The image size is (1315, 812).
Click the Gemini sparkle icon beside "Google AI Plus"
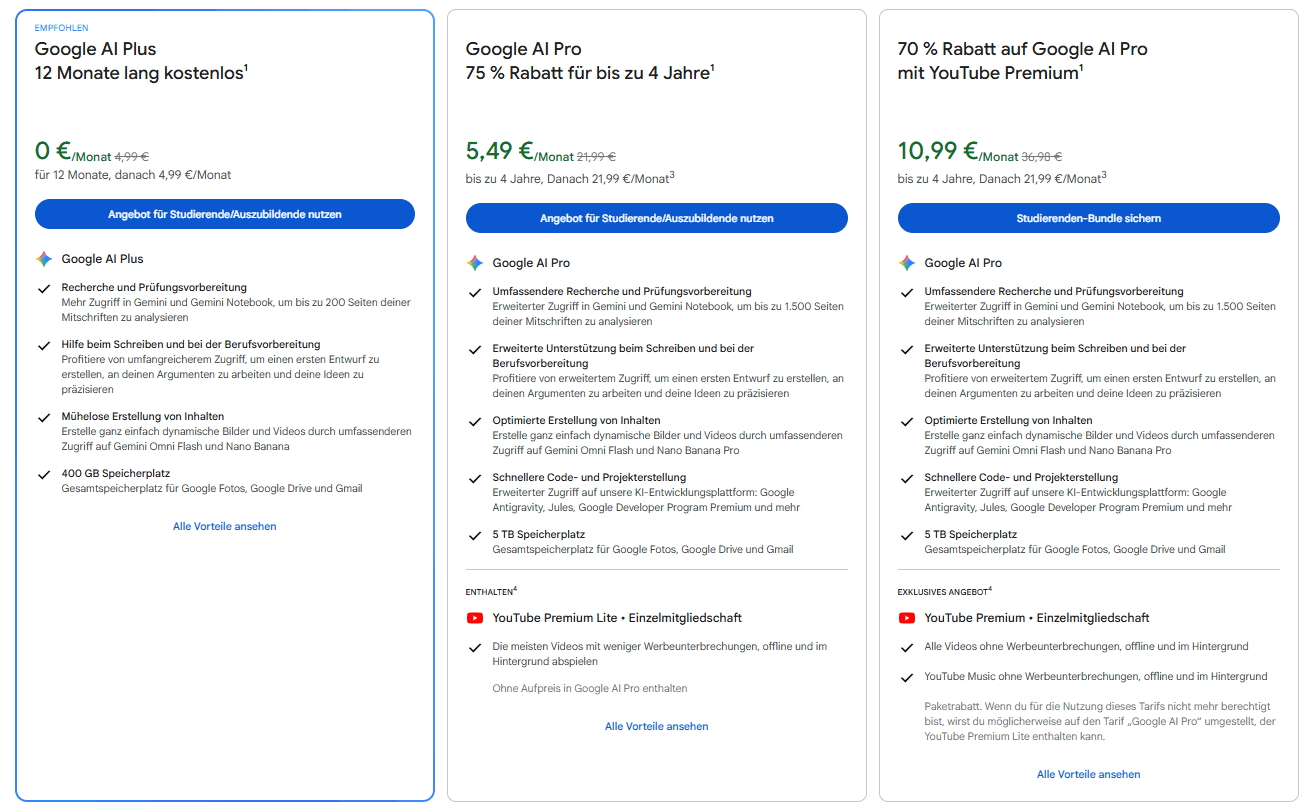click(x=44, y=259)
